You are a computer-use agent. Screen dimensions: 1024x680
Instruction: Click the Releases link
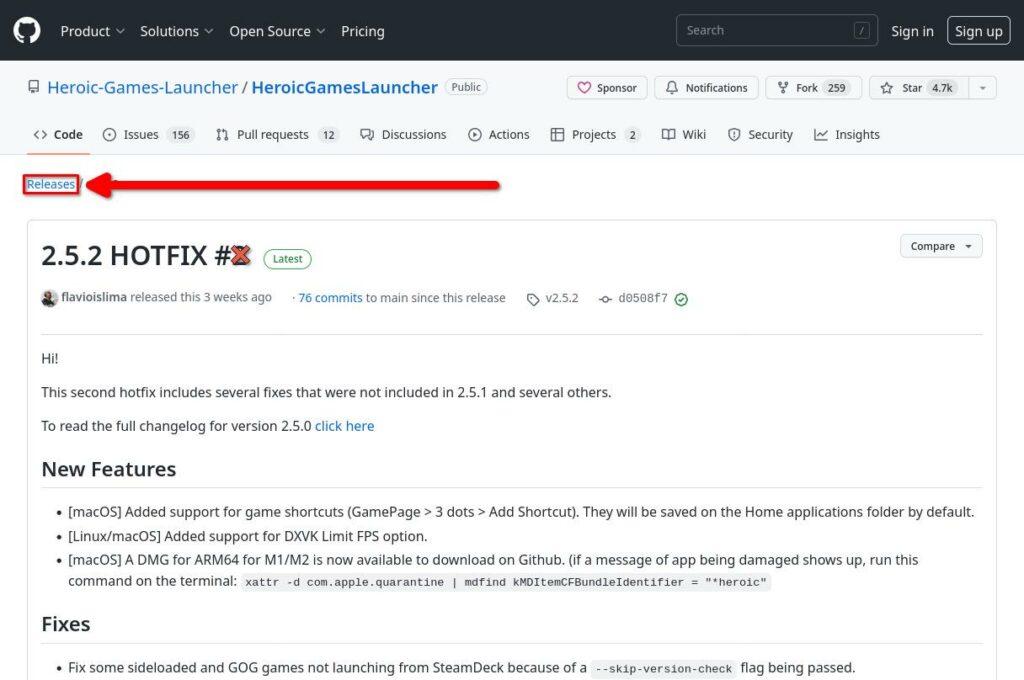(51, 184)
